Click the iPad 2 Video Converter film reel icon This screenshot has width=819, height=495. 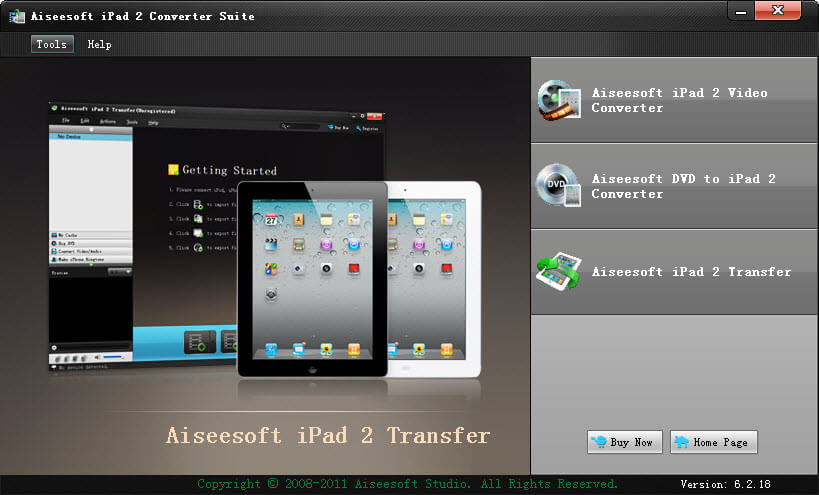(x=559, y=100)
